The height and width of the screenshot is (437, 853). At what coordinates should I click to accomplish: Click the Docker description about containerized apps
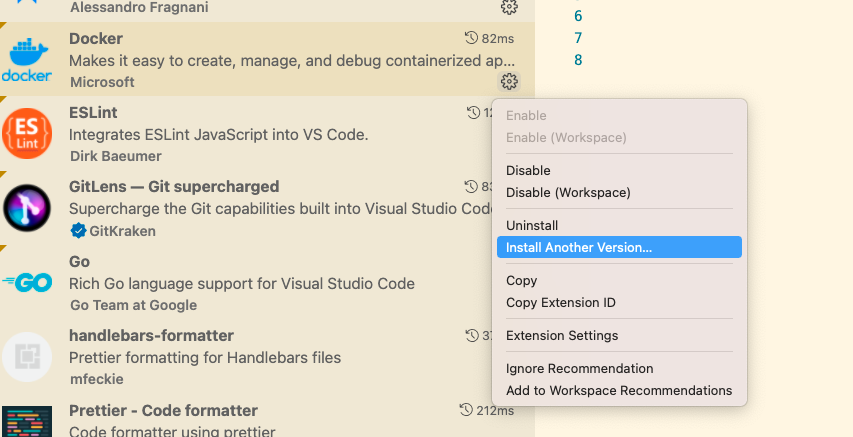[x=292, y=60]
